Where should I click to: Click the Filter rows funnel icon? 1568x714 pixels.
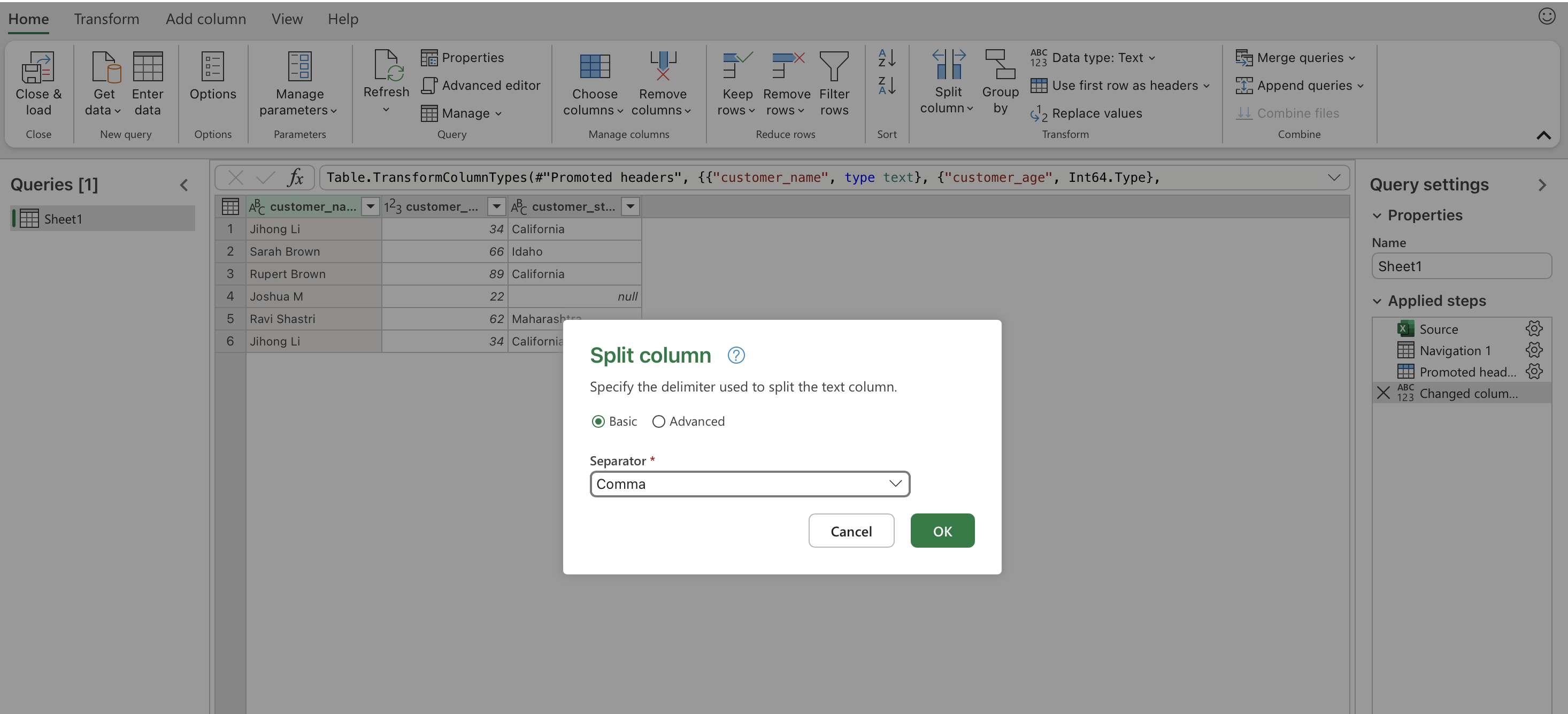833,67
